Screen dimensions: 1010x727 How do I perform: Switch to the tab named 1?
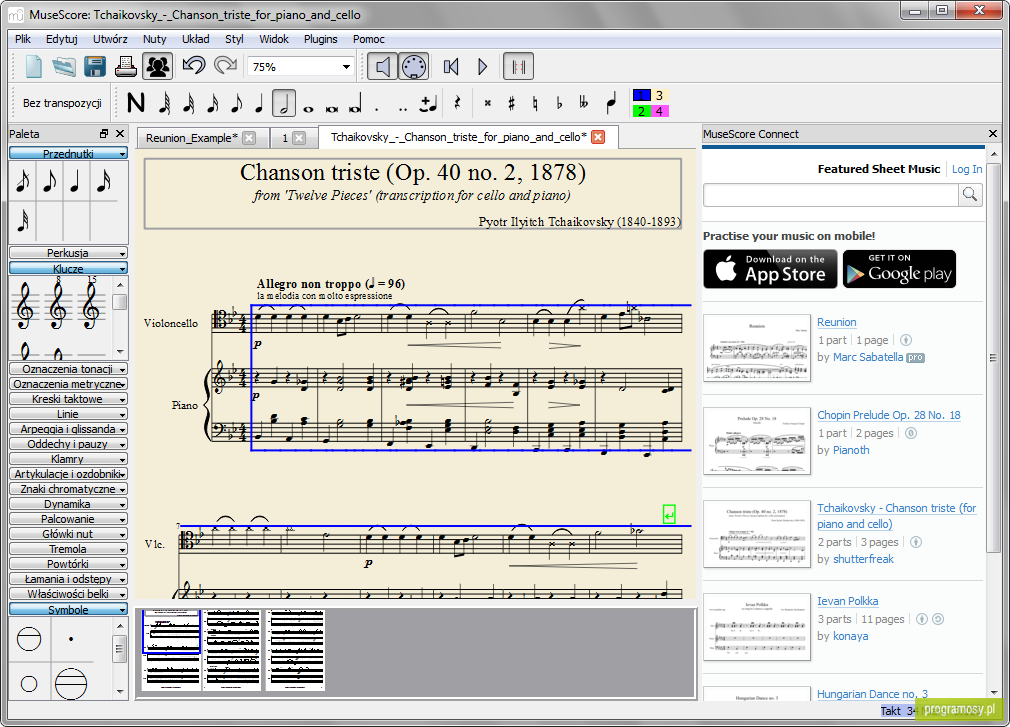click(x=285, y=138)
